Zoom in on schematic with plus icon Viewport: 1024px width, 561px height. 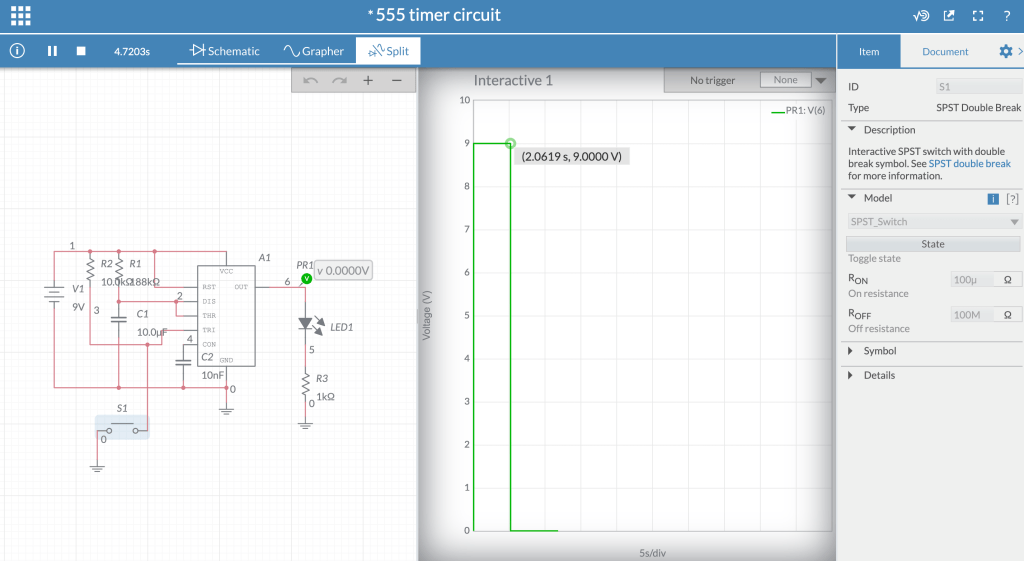click(368, 81)
